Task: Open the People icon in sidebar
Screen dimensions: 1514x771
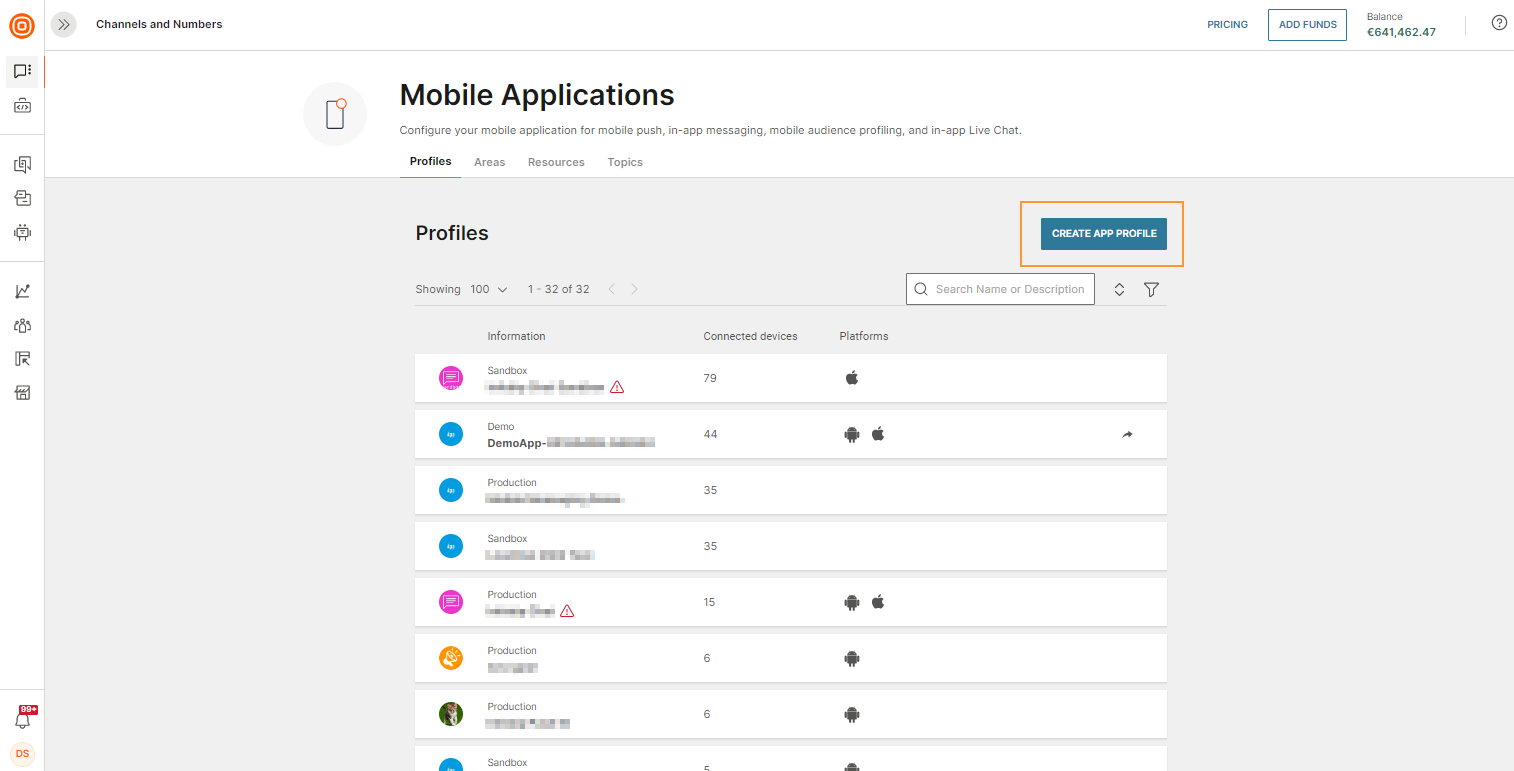Action: 22,325
